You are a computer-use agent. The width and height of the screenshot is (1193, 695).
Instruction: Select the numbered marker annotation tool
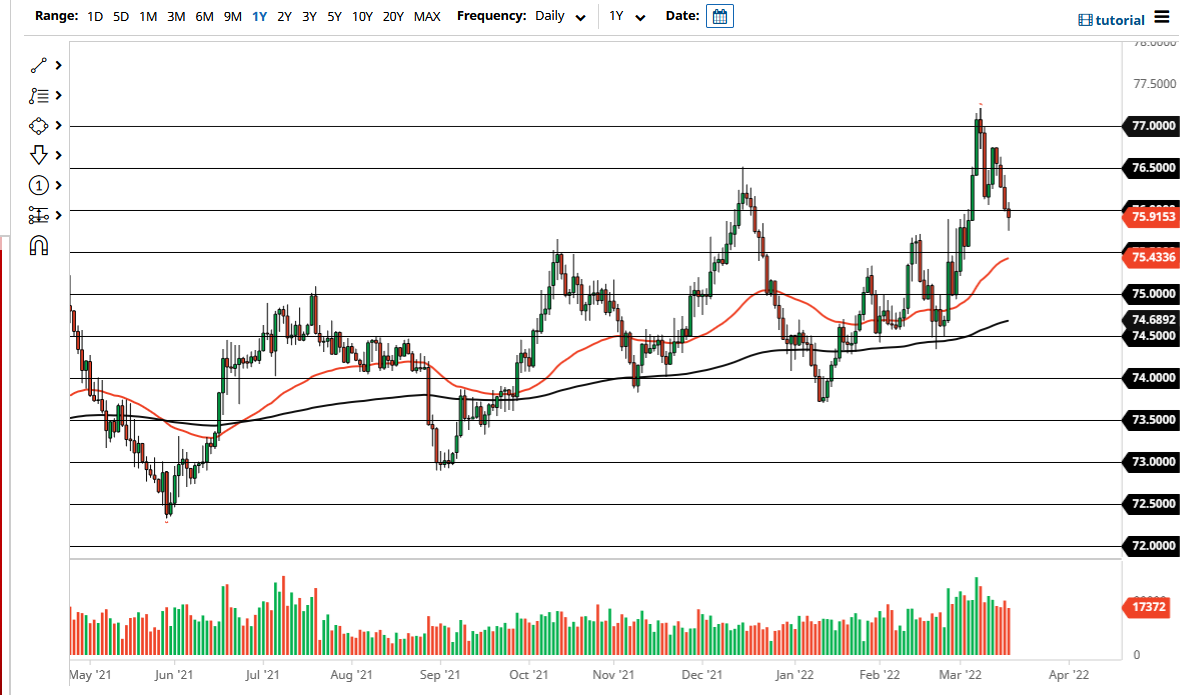[x=40, y=185]
